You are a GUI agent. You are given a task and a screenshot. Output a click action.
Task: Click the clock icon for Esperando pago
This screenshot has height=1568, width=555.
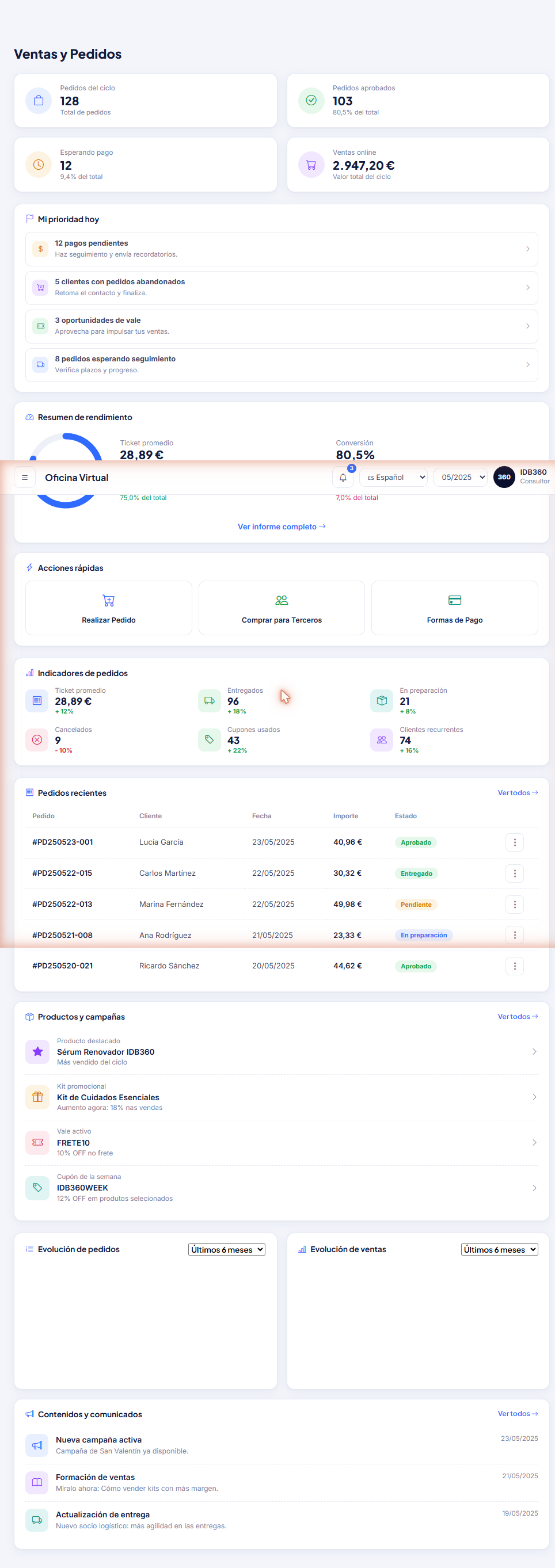click(39, 165)
